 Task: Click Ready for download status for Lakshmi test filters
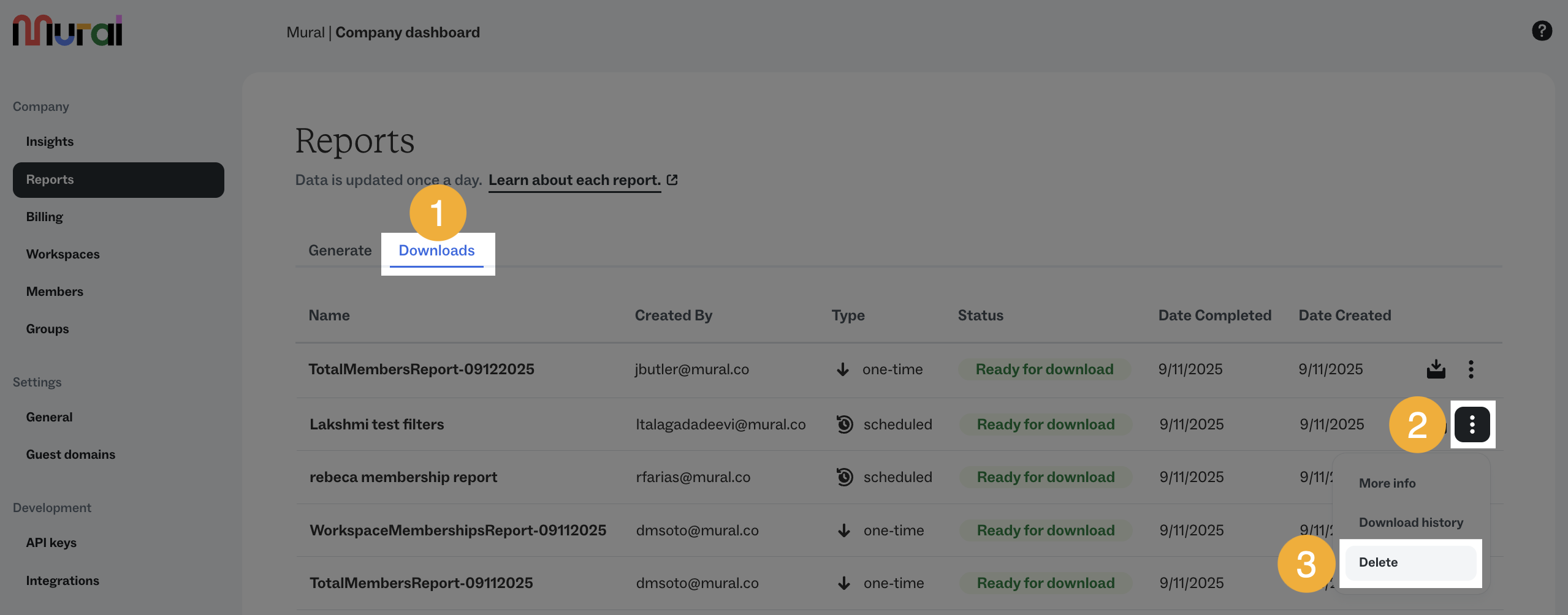(x=1045, y=424)
